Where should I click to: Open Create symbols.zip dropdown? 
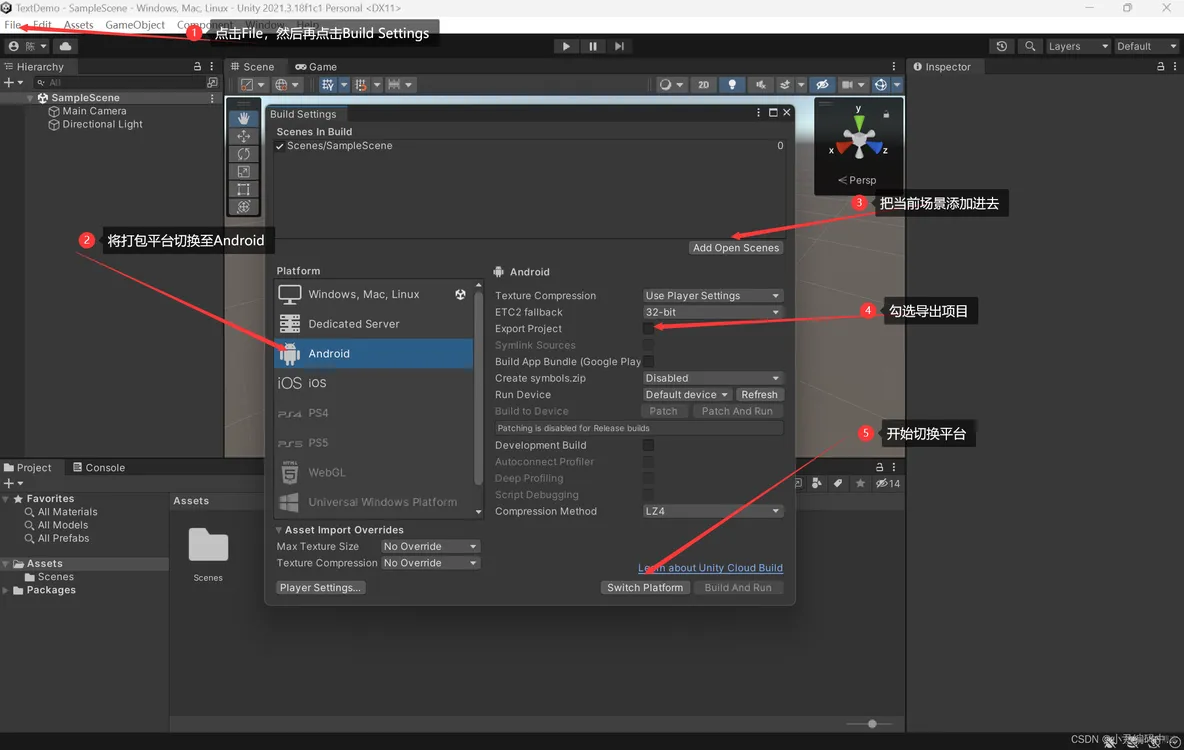pos(712,378)
